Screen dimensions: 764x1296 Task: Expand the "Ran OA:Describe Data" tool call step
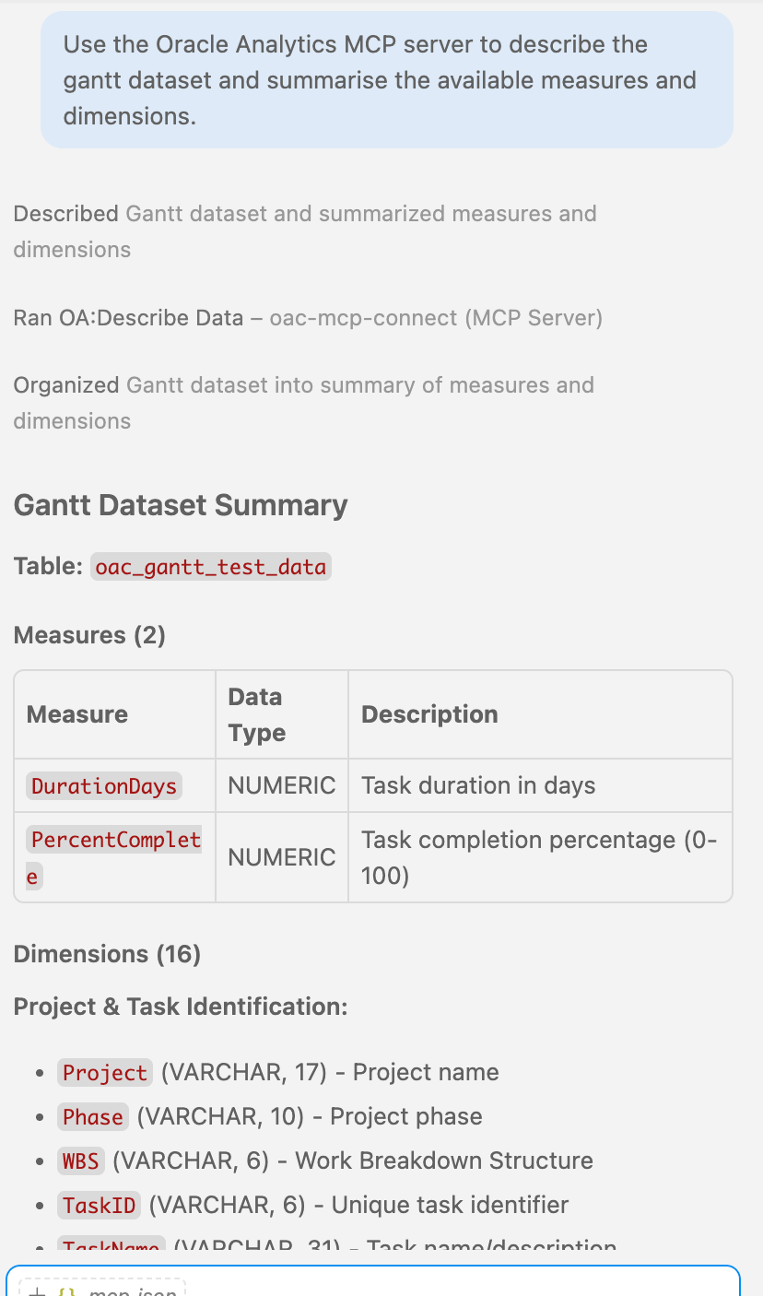pyautogui.click(x=308, y=318)
